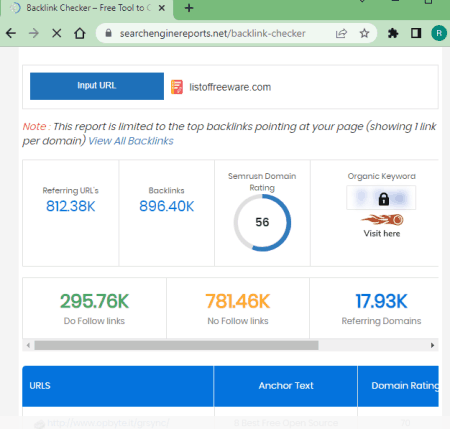Click the Backlinks 896.40K value
This screenshot has width=450, height=429.
click(x=166, y=206)
